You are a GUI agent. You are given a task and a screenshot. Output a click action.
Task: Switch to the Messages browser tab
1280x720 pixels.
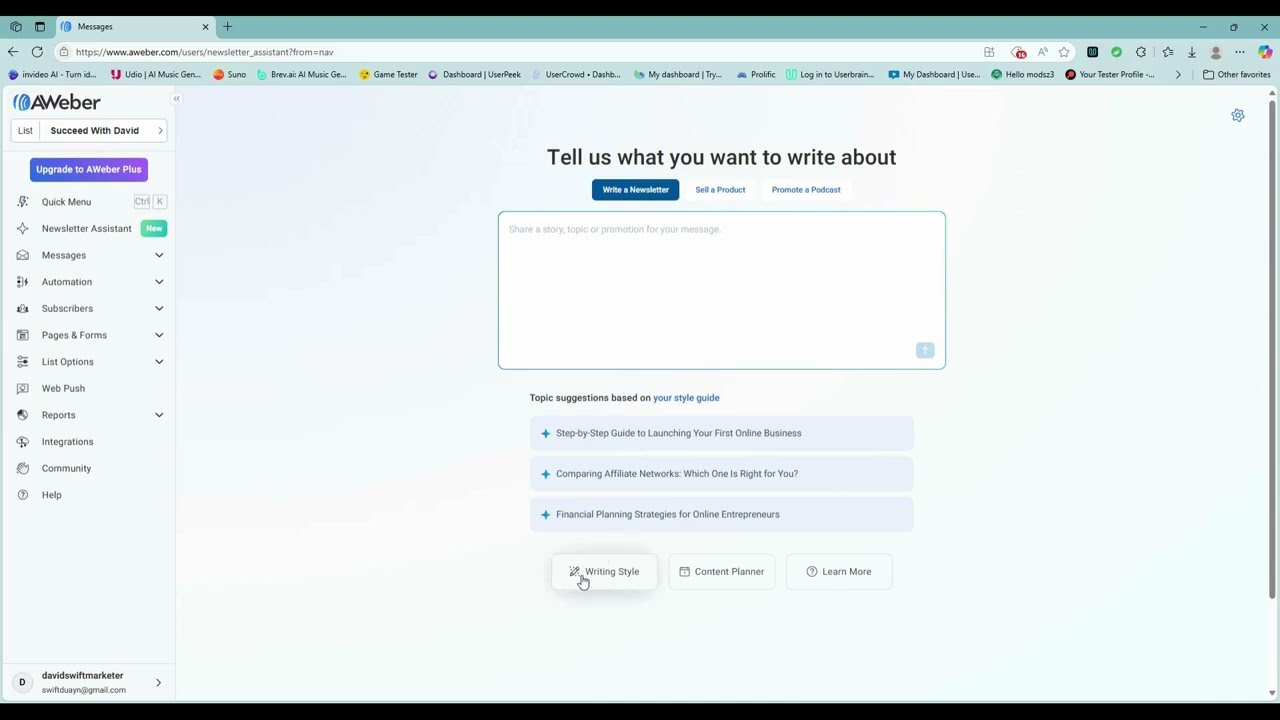click(x=136, y=27)
